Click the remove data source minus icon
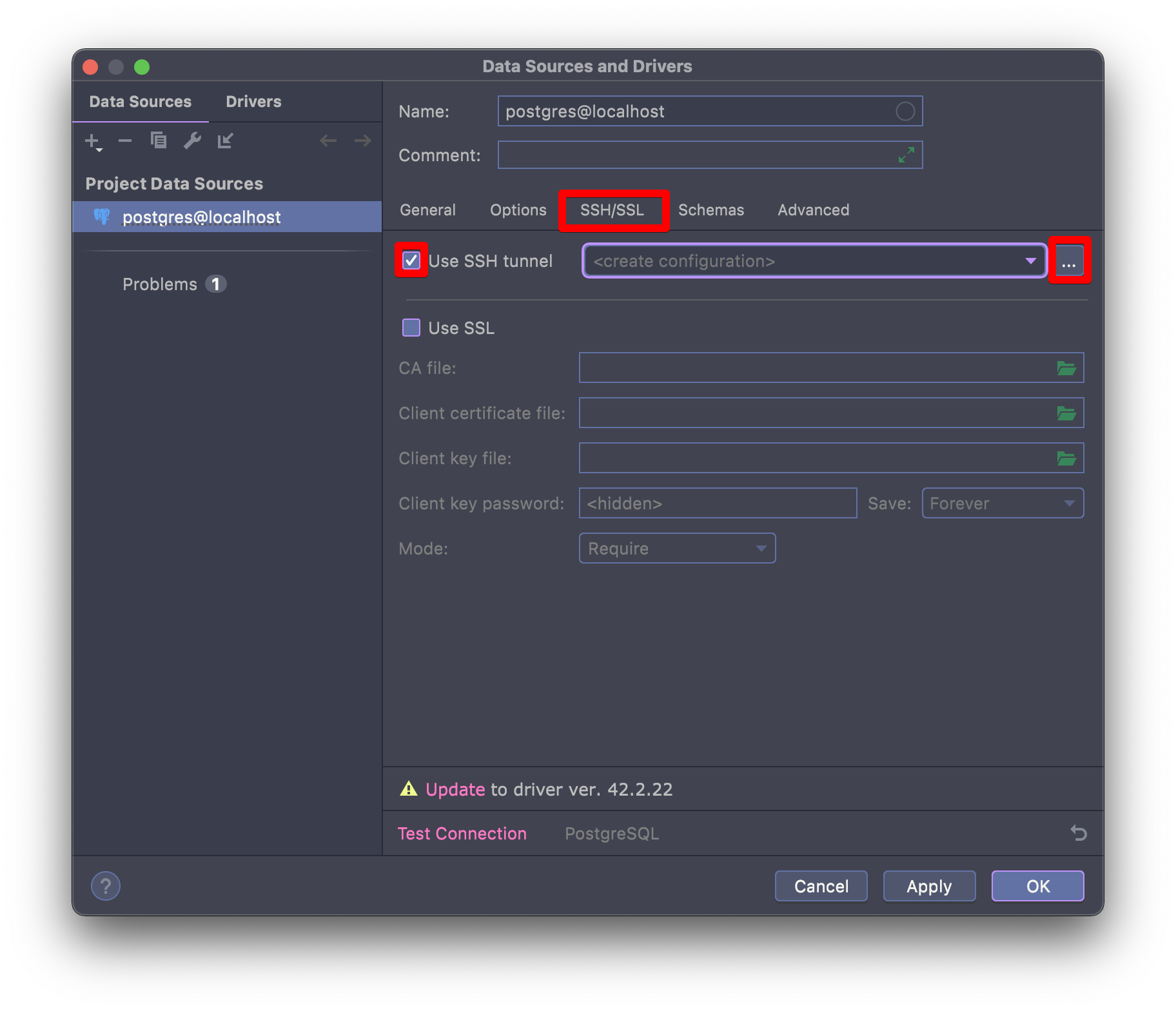 click(x=125, y=141)
